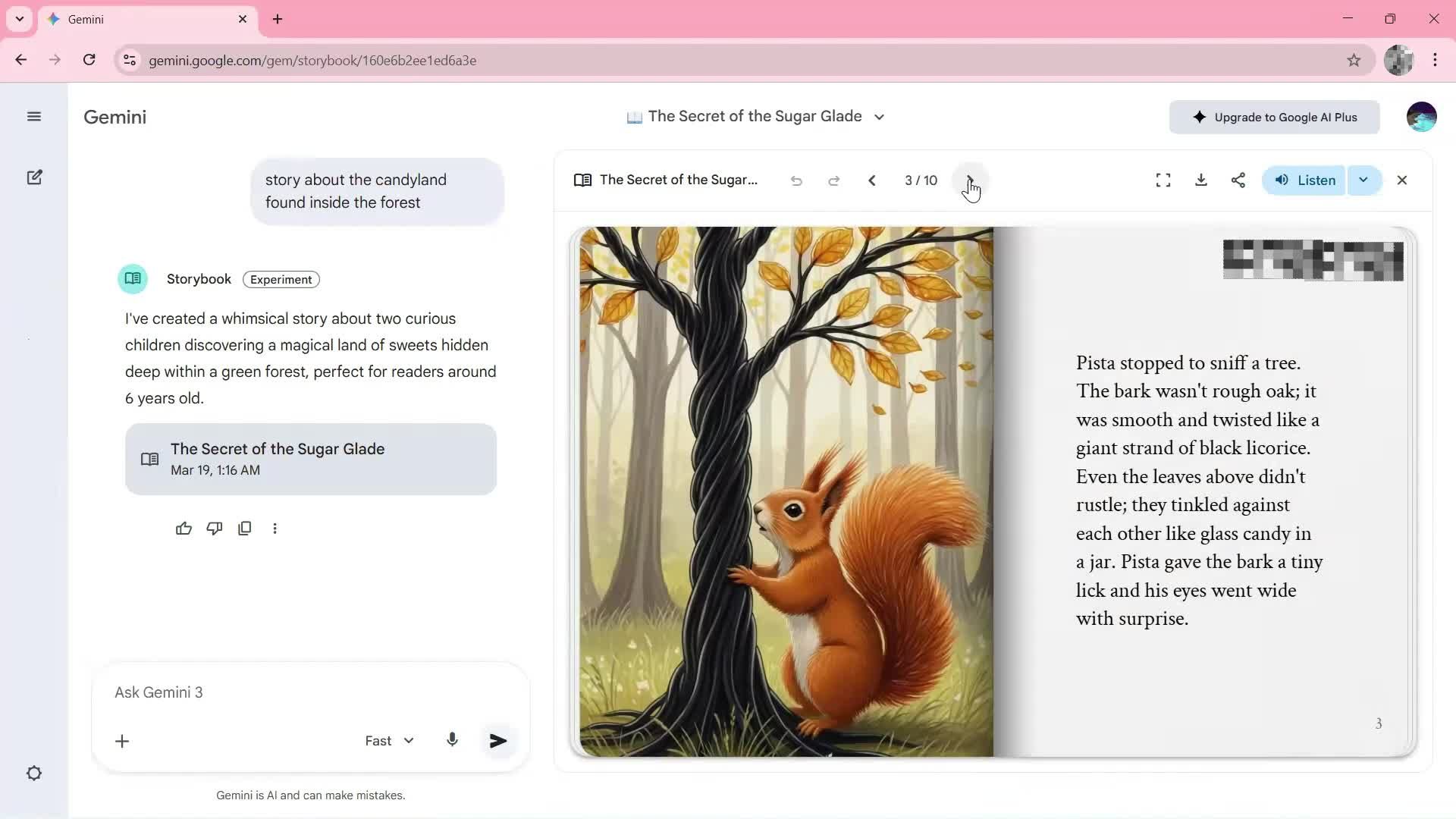The height and width of the screenshot is (819, 1456).
Task: Focus the Ask Gemini 3 input
Action: (x=303, y=692)
